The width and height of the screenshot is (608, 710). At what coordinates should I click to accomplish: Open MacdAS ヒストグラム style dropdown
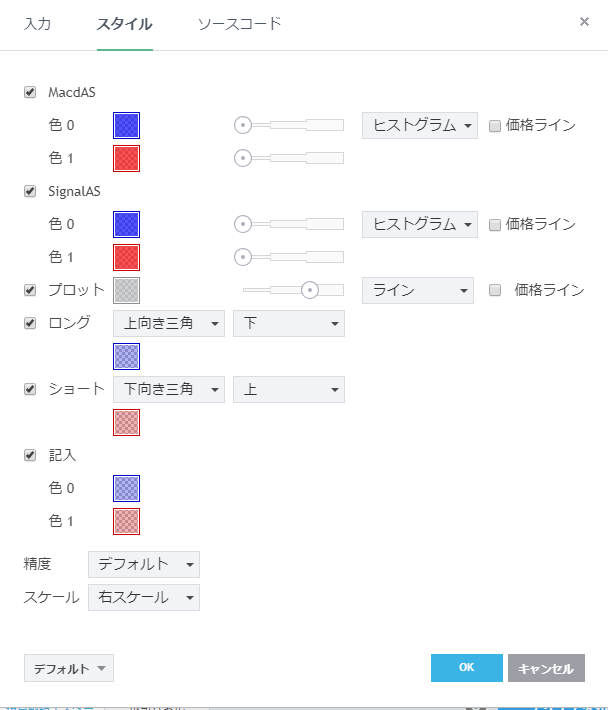tap(419, 125)
